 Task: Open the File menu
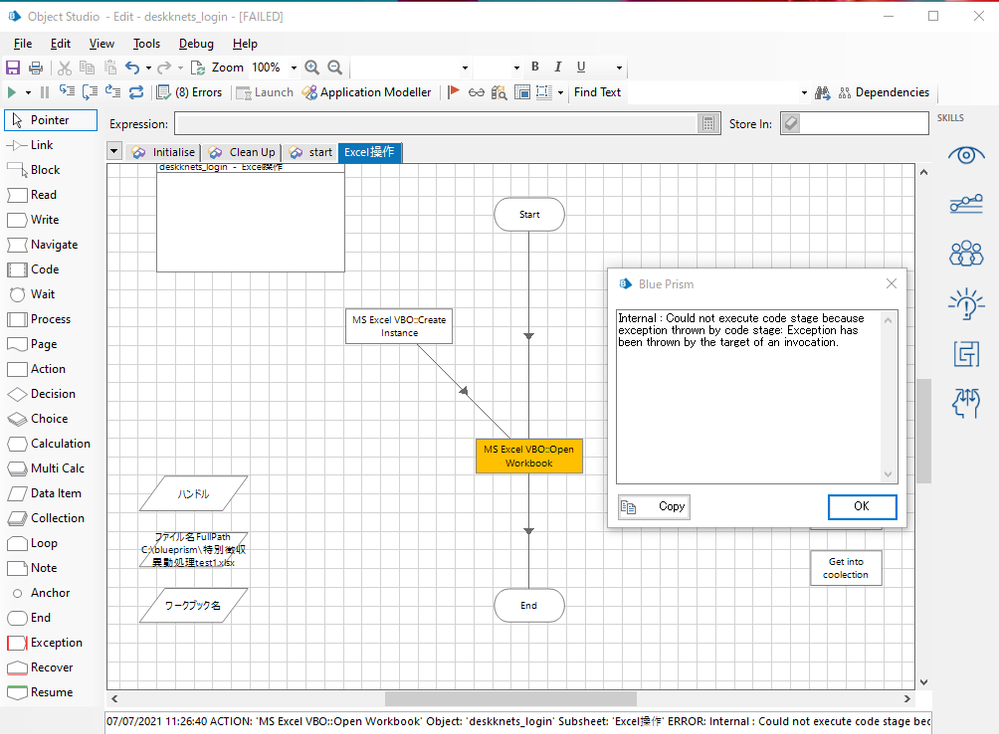coord(23,44)
